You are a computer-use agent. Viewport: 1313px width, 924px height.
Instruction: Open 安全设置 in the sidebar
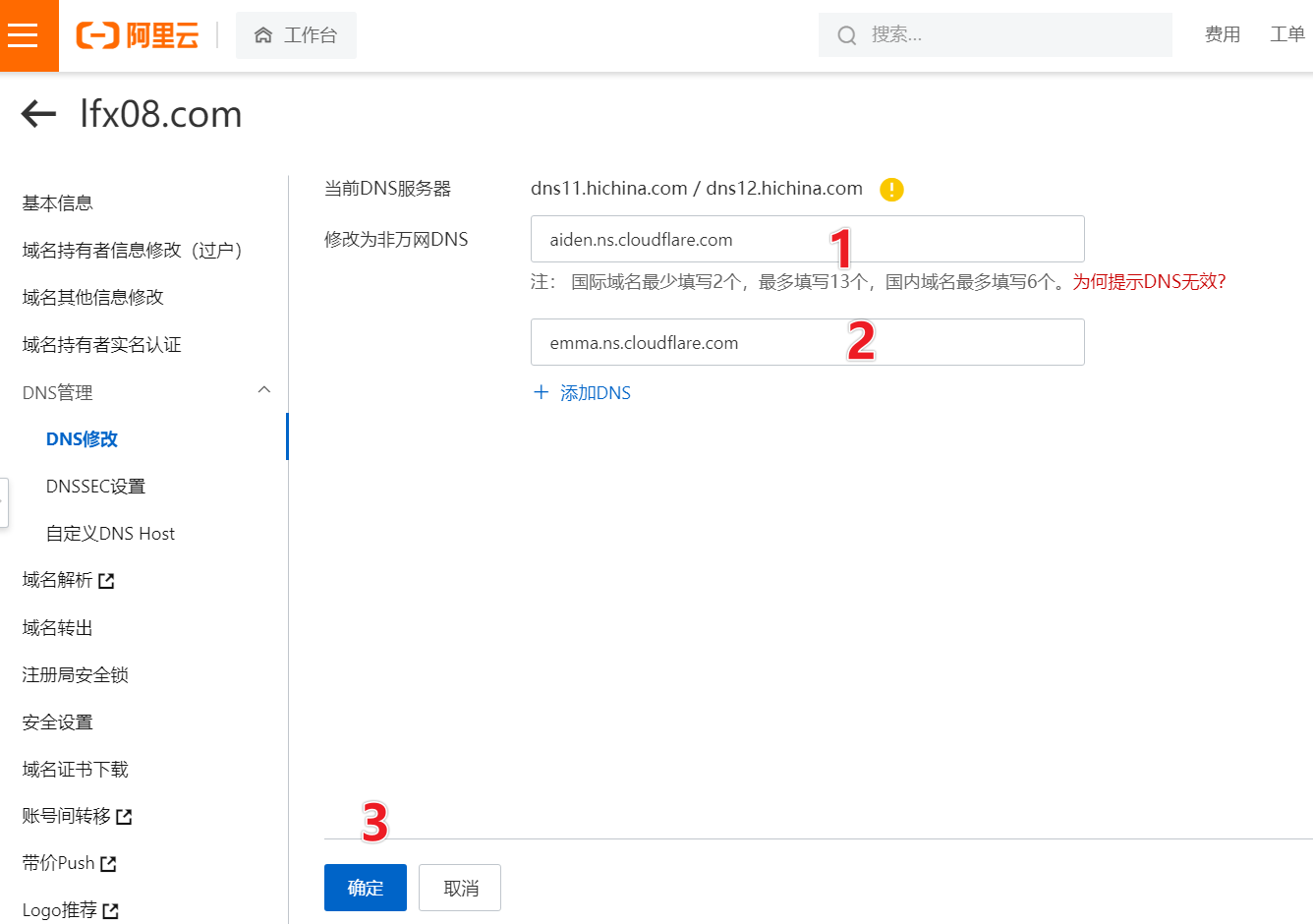click(x=58, y=722)
